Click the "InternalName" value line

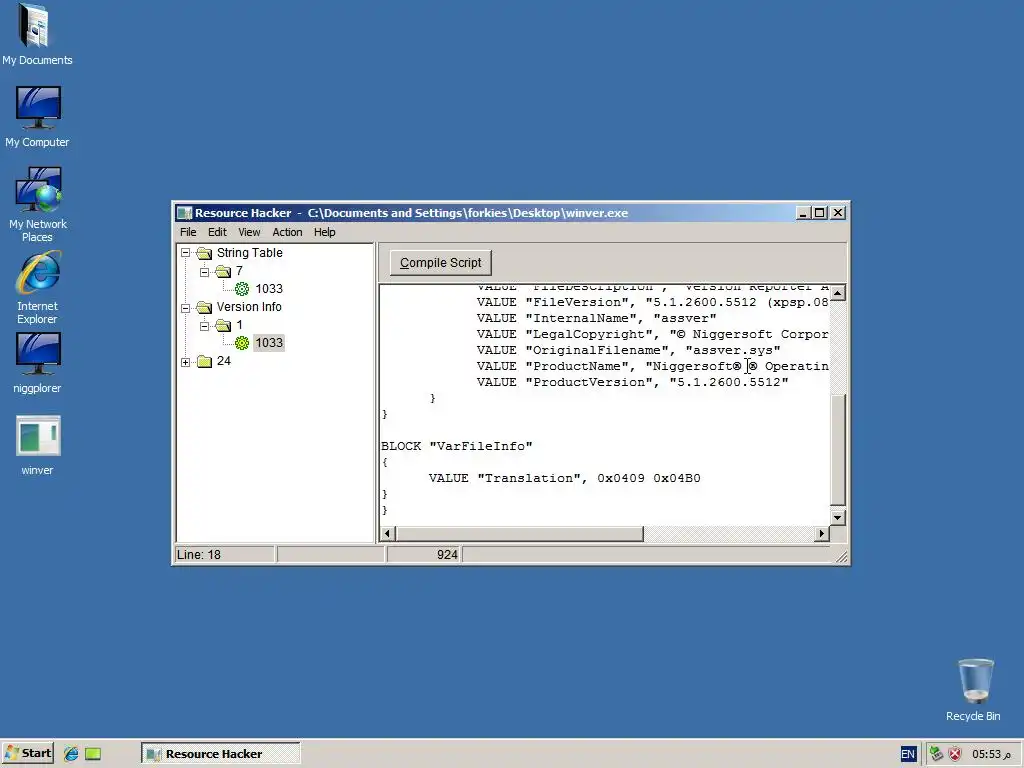(x=596, y=318)
